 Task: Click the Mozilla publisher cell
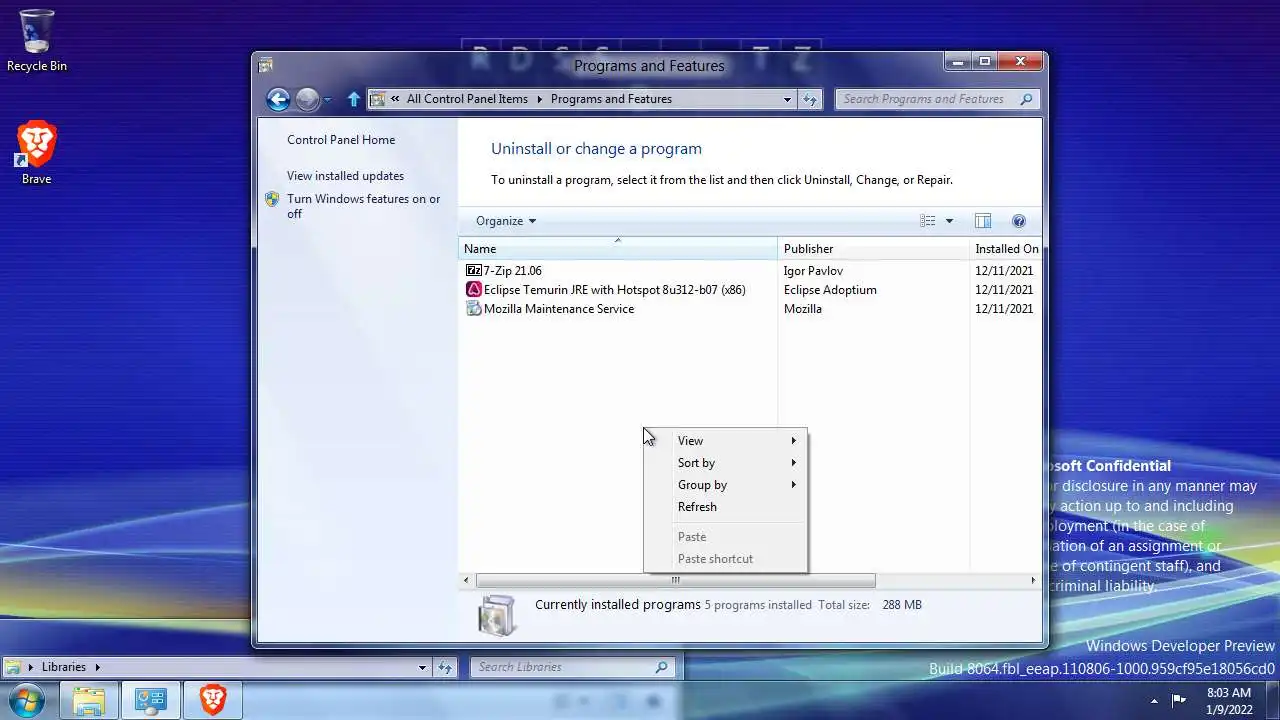[802, 309]
